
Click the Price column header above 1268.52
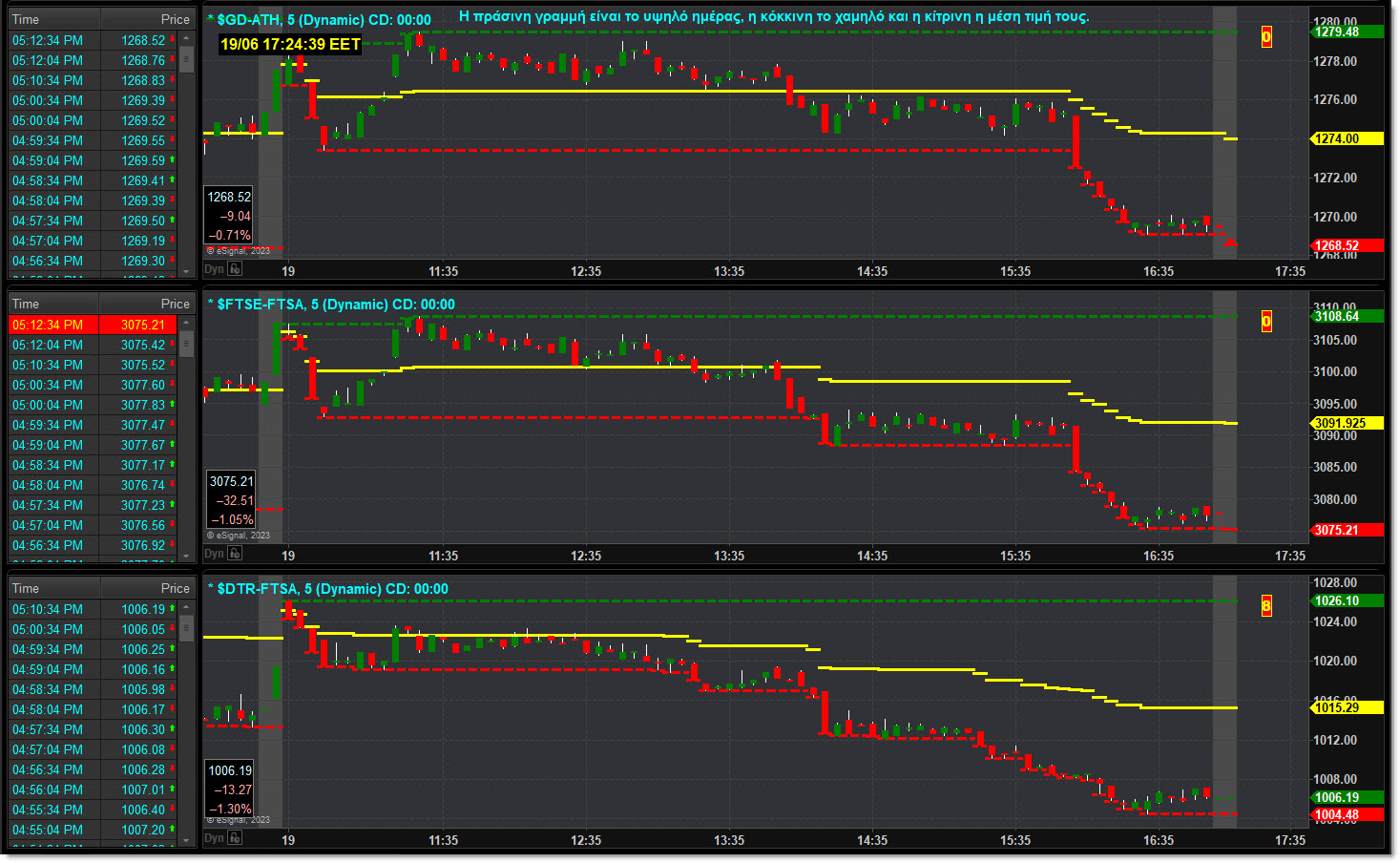click(148, 19)
